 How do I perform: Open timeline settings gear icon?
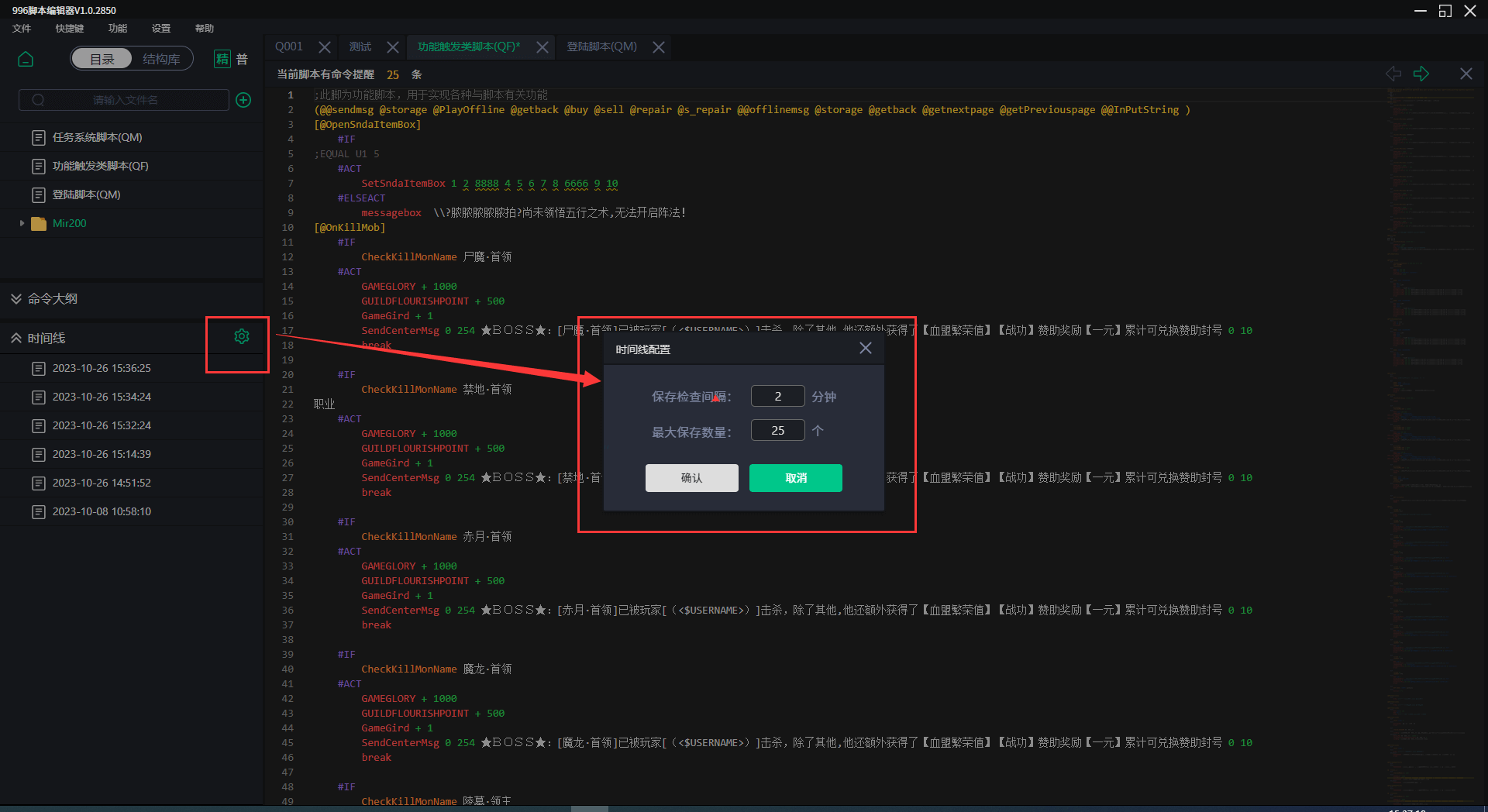click(x=242, y=336)
